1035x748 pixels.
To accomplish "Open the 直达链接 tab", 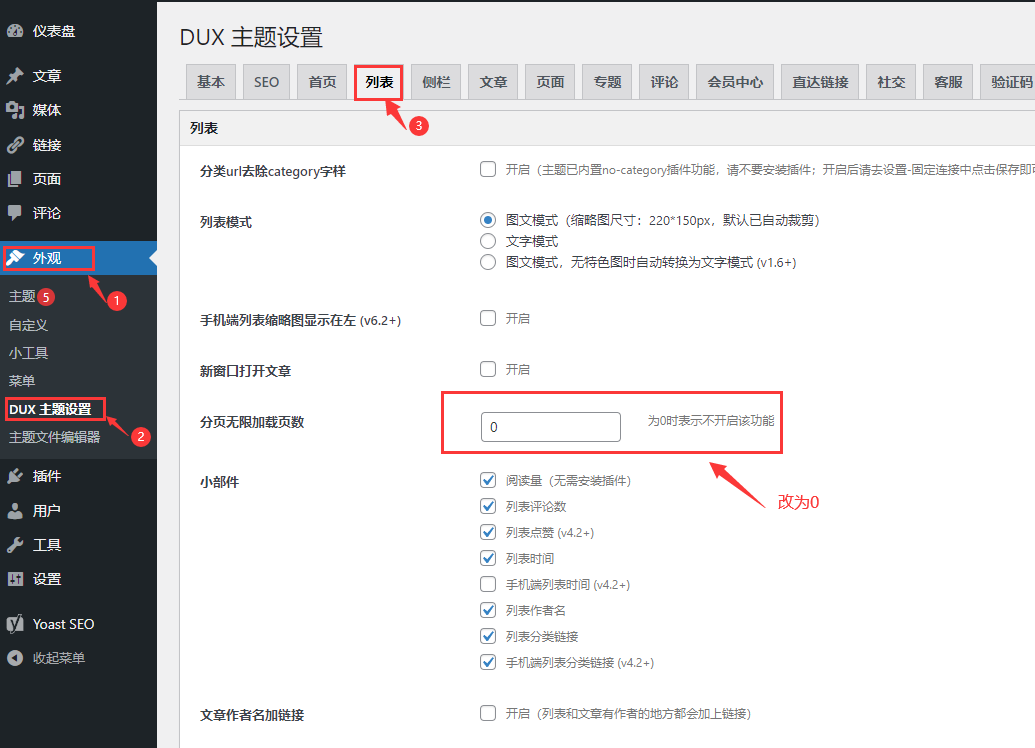I will coord(820,82).
